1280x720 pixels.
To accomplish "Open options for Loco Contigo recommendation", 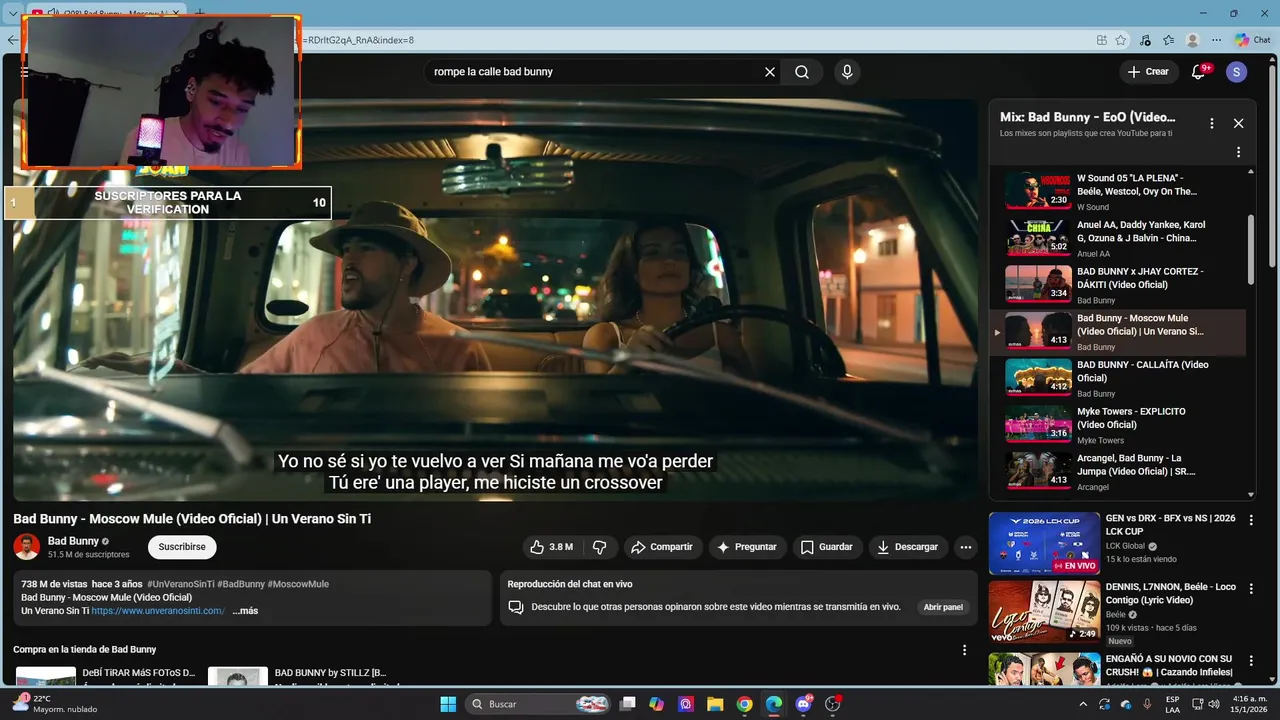I will tap(1250, 589).
